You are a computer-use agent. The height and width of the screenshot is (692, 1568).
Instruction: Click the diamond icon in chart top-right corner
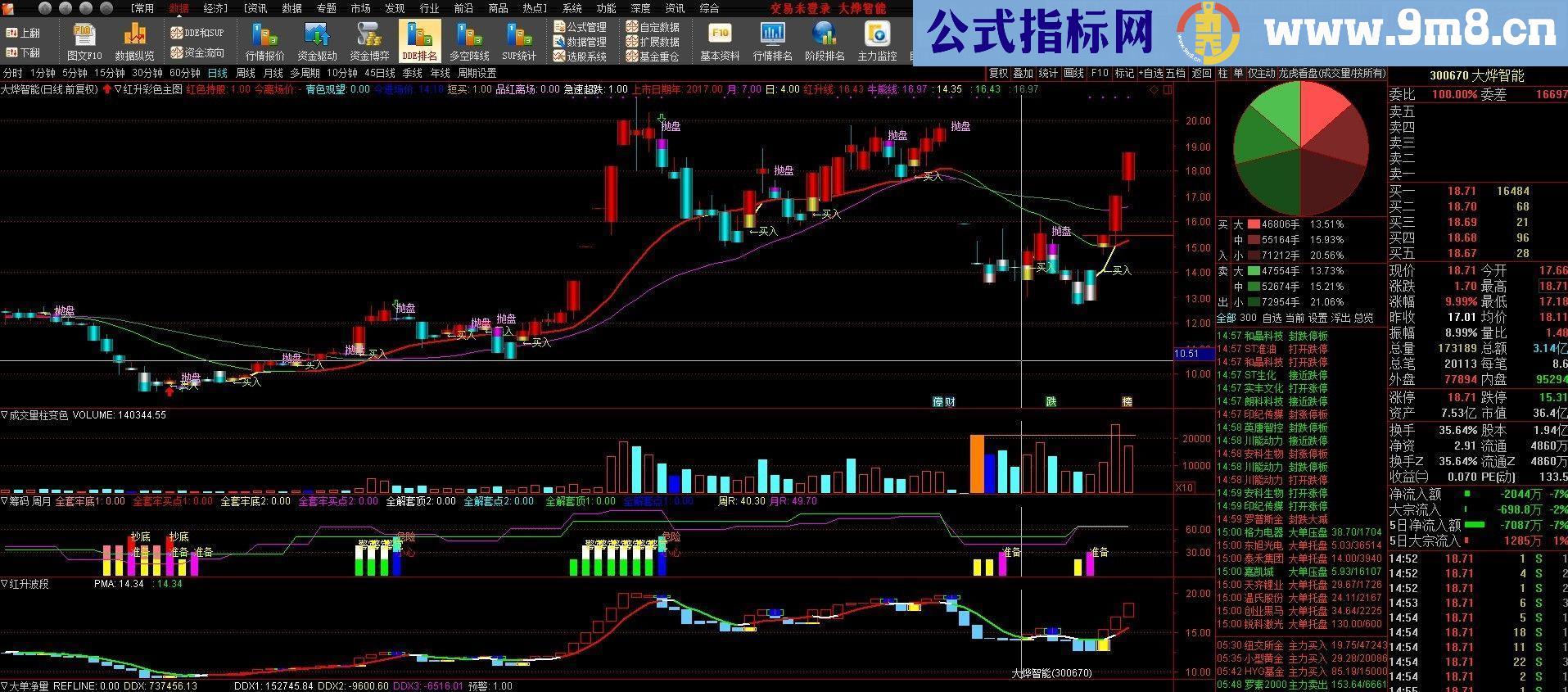click(x=1155, y=89)
